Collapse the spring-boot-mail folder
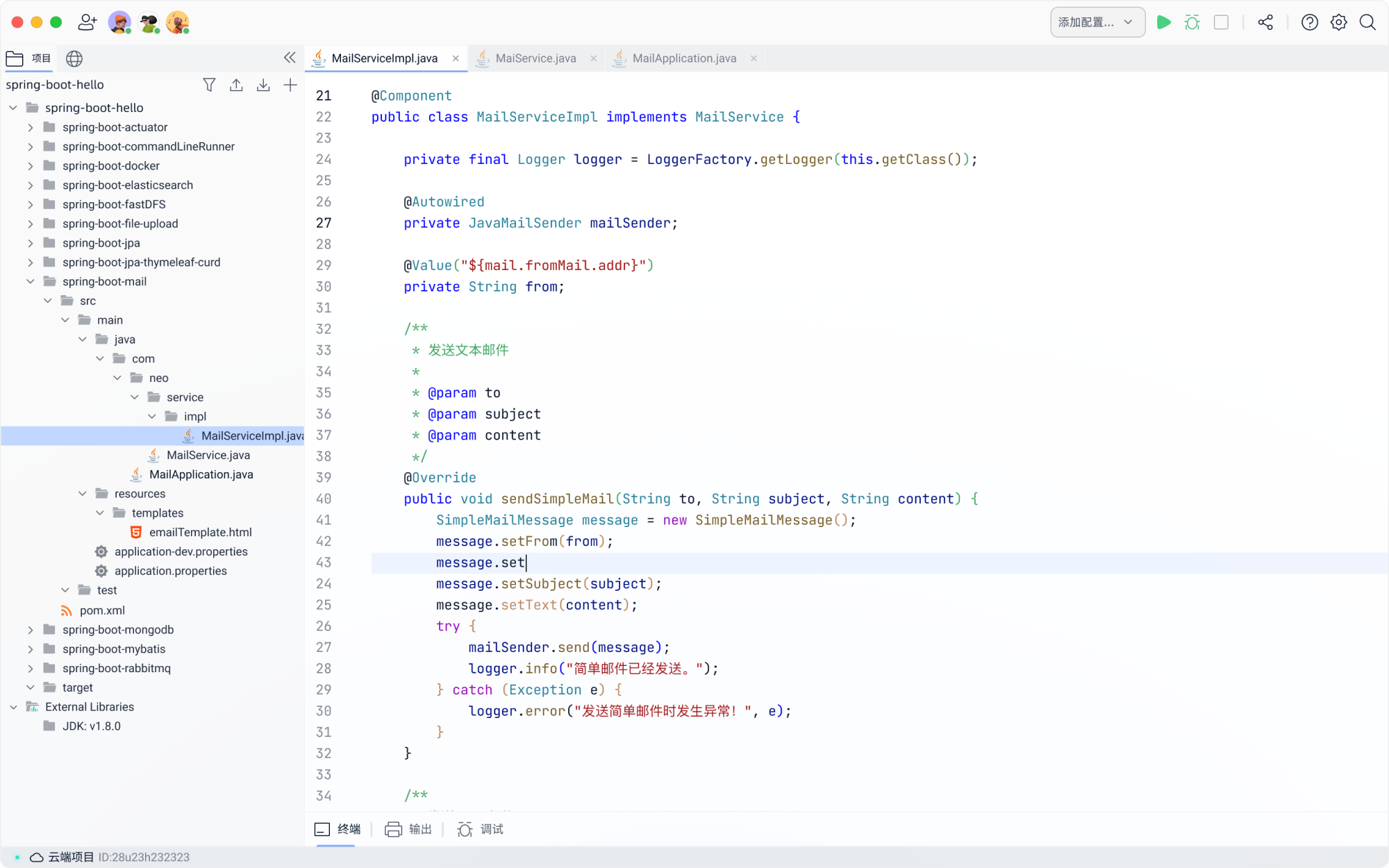 [31, 281]
